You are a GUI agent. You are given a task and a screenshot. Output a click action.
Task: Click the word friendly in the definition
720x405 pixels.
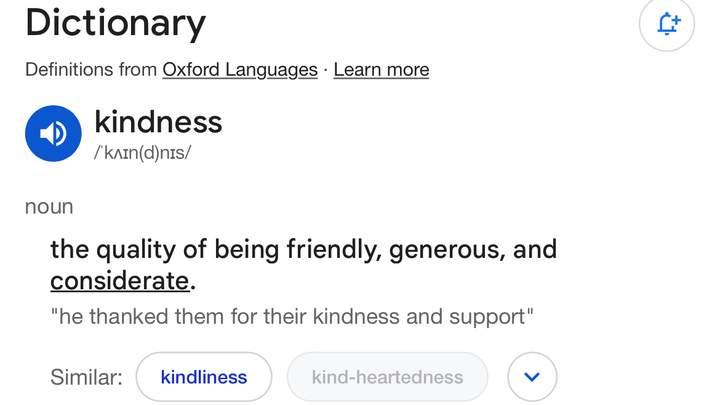tap(335, 249)
